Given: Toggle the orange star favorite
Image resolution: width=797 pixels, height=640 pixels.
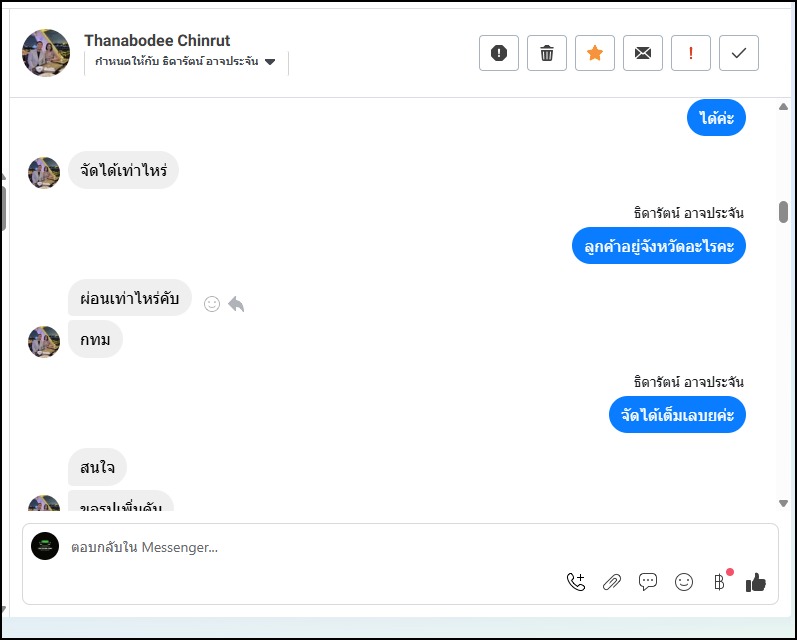Looking at the screenshot, I should (595, 53).
